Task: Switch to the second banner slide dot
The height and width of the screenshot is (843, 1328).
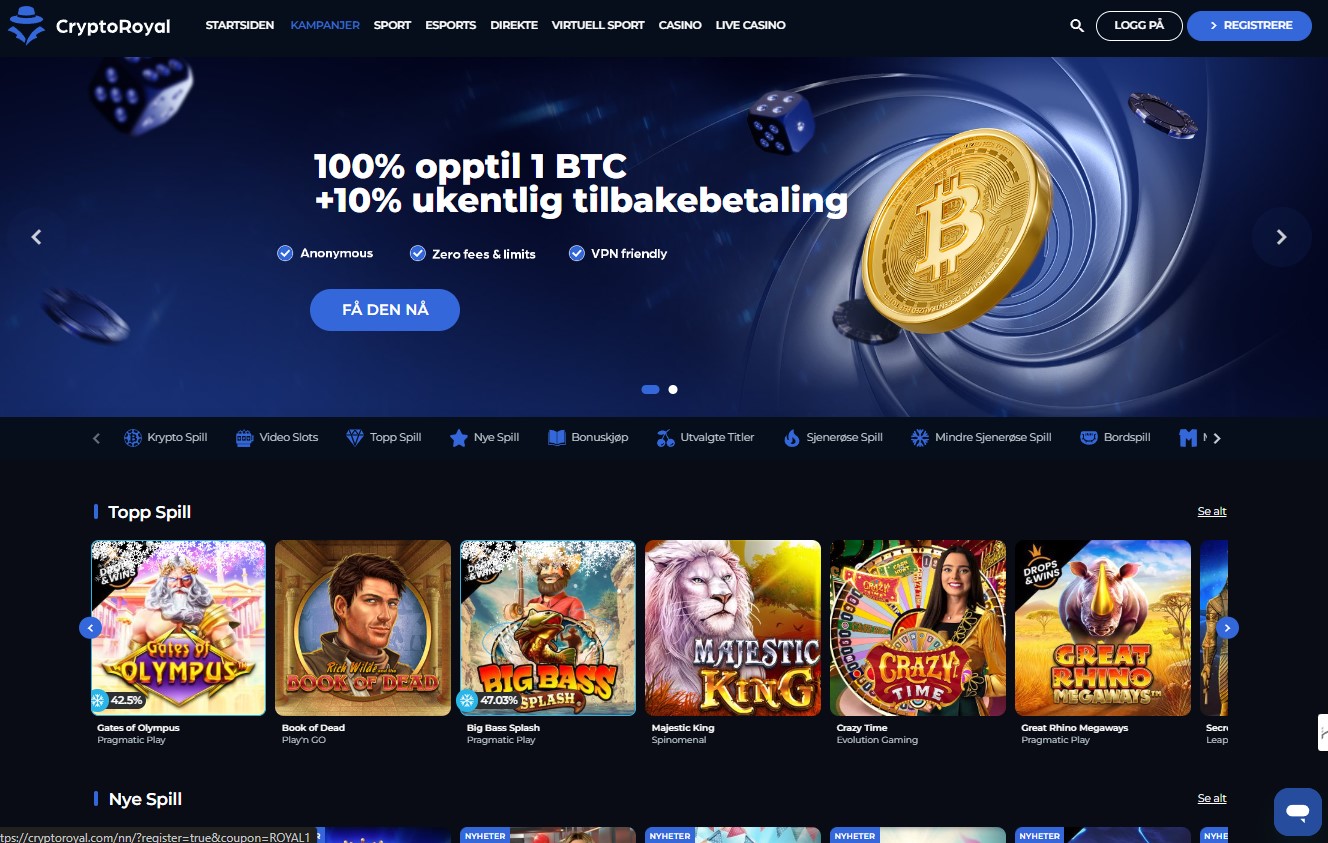Action: tap(673, 390)
